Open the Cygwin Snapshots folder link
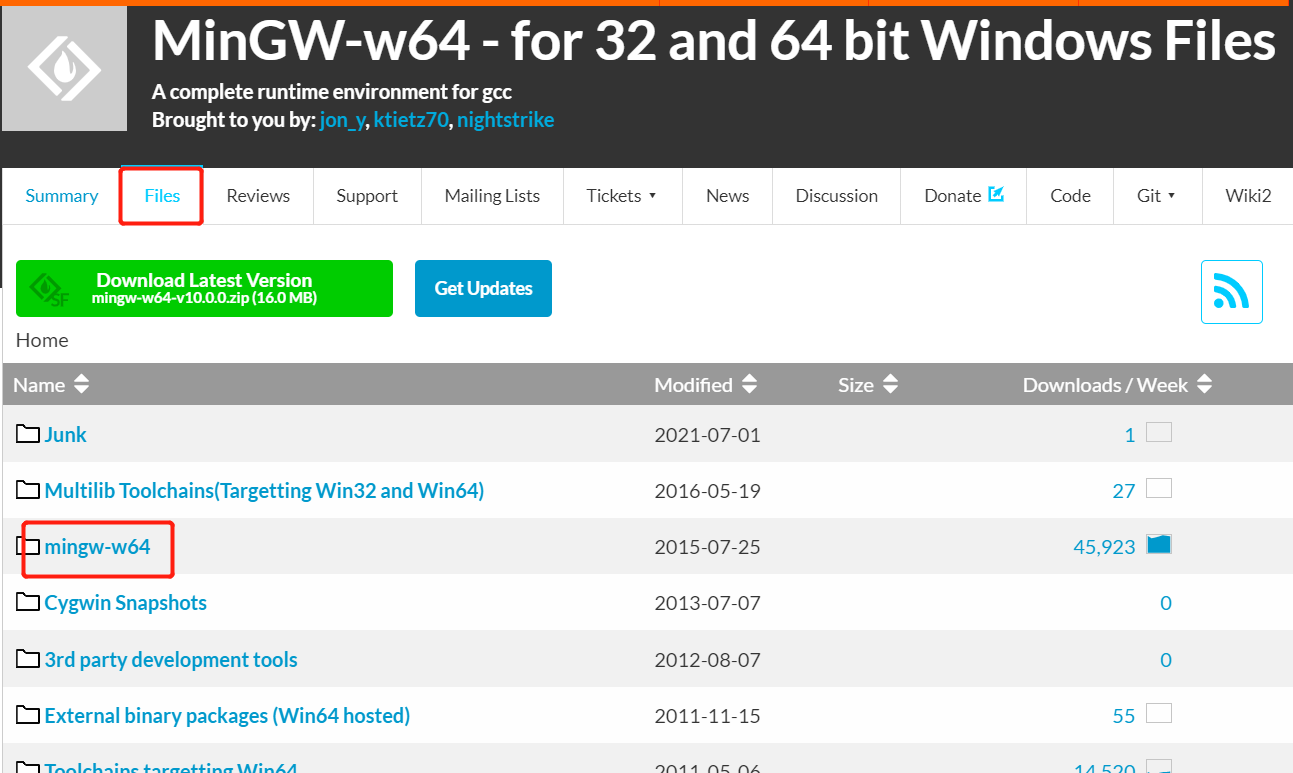The width and height of the screenshot is (1293, 773). 126,603
